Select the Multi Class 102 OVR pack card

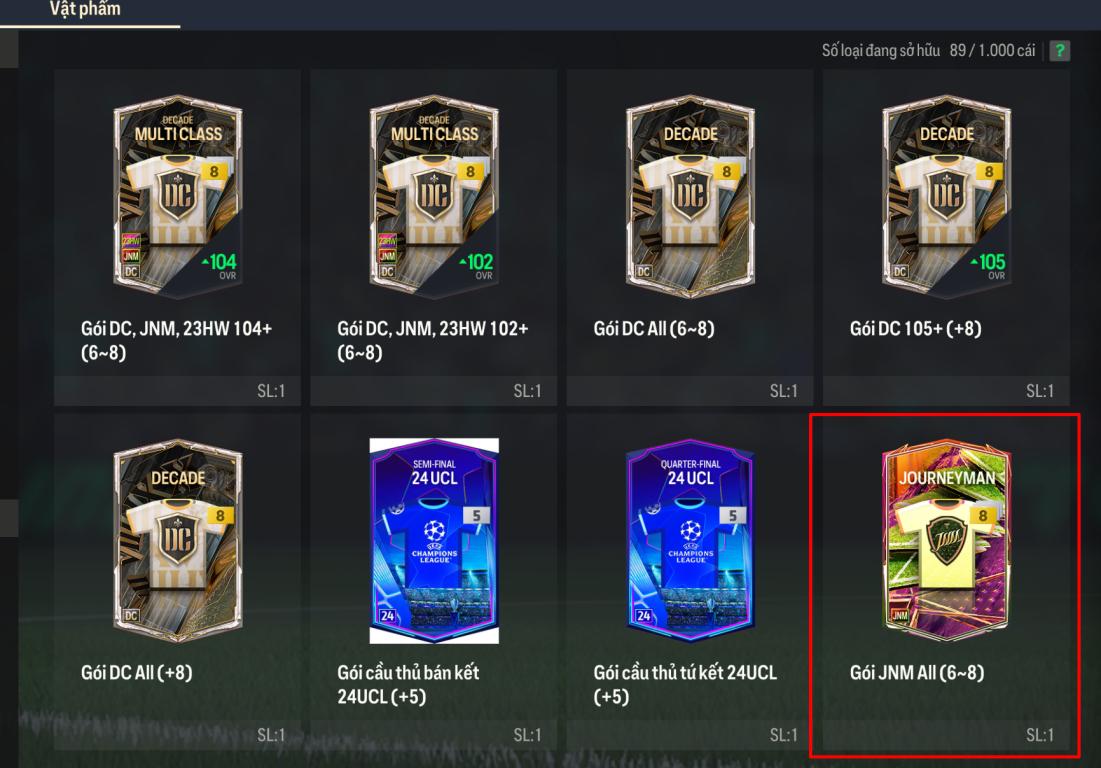pos(434,196)
